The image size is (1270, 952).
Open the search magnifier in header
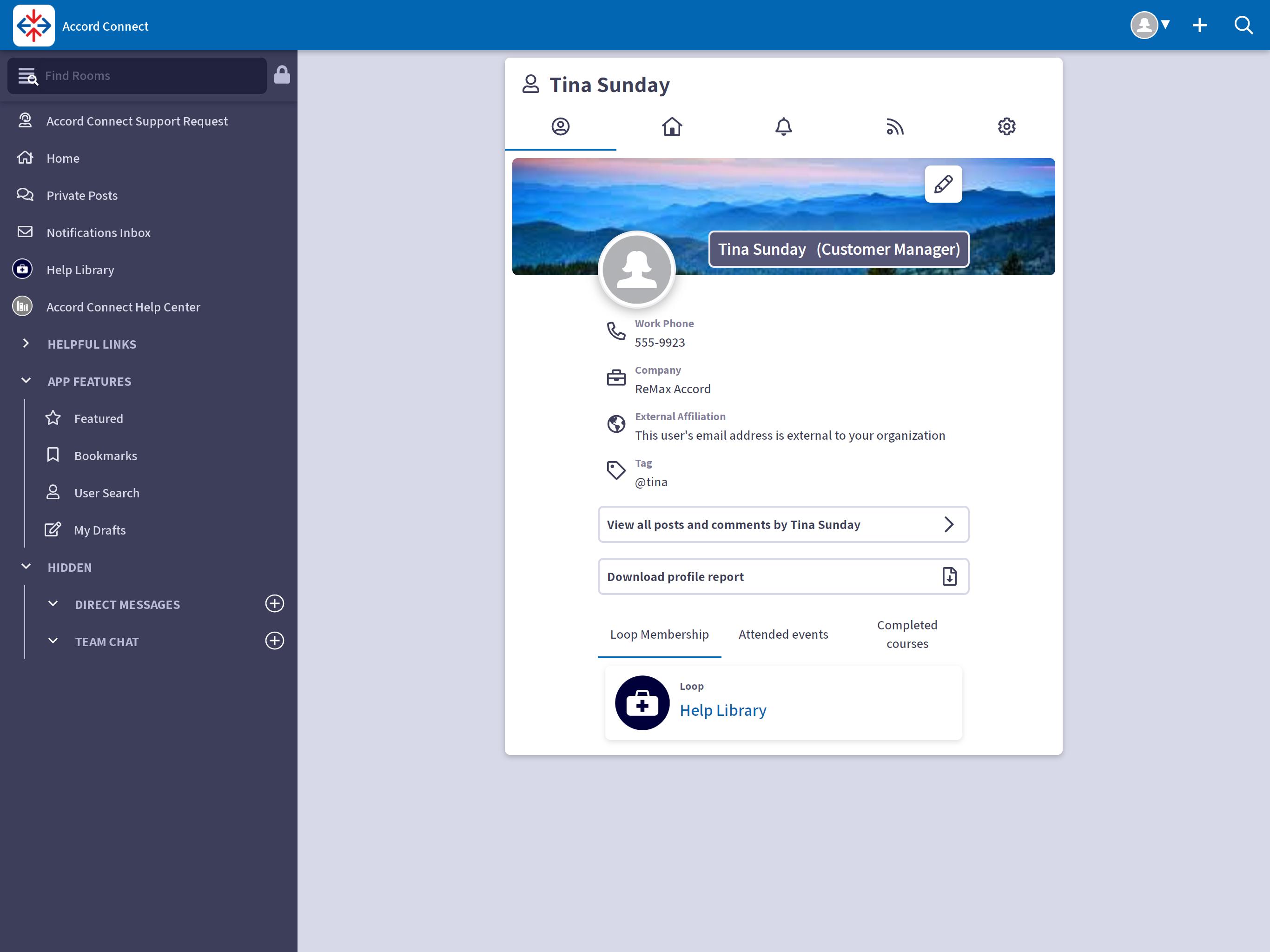1244,25
